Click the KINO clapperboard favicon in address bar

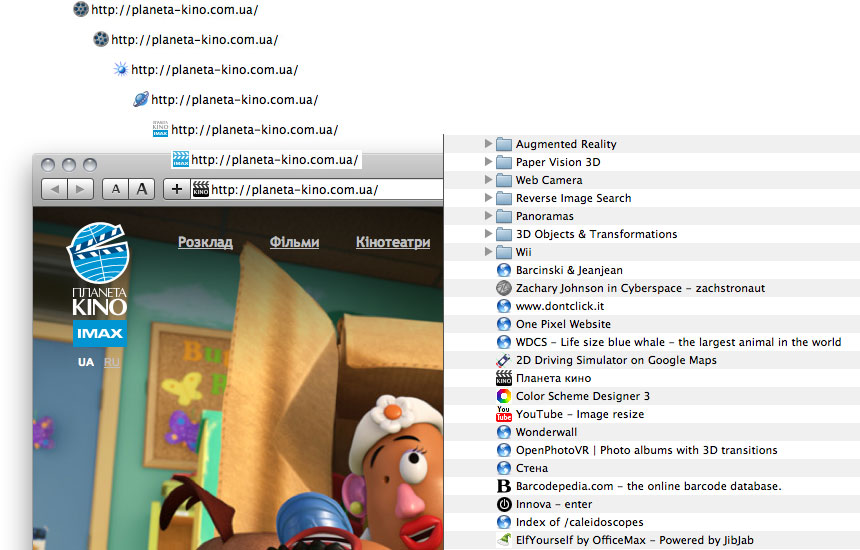click(x=201, y=189)
